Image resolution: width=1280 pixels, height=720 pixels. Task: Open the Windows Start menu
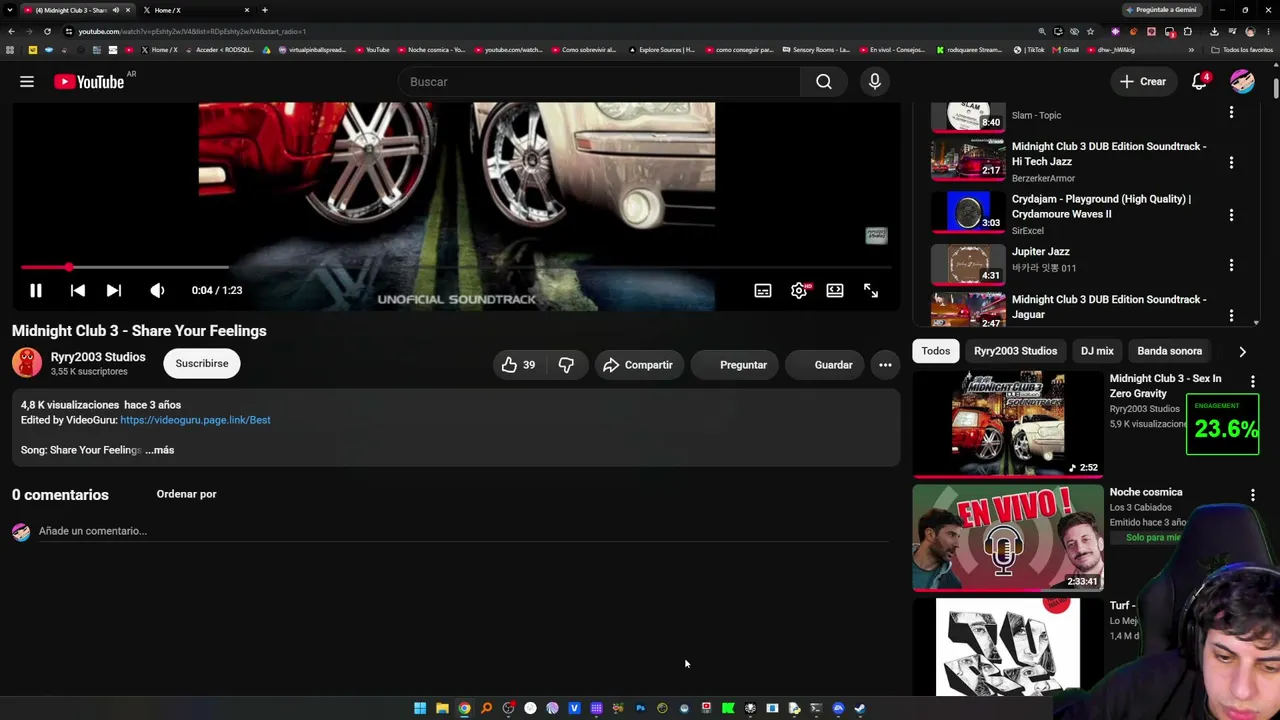click(420, 708)
